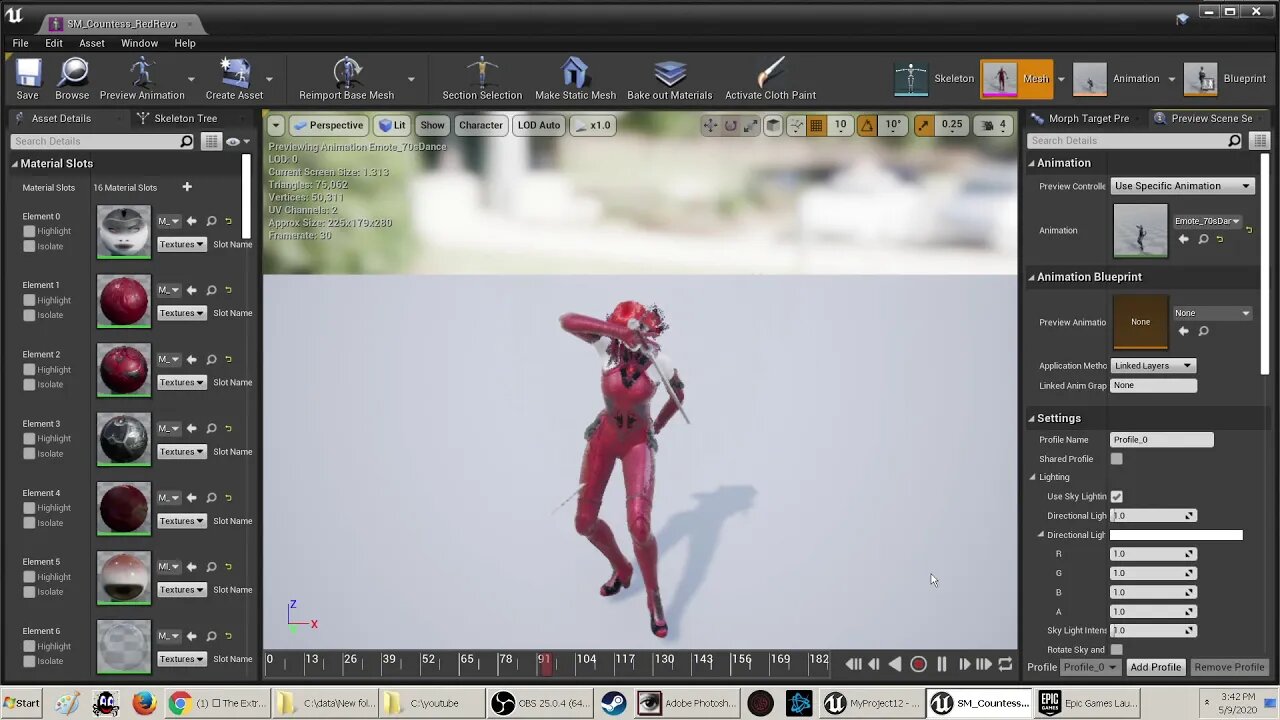Collapse the Settings section
Screen dimensions: 1280x720
[x=1031, y=418]
